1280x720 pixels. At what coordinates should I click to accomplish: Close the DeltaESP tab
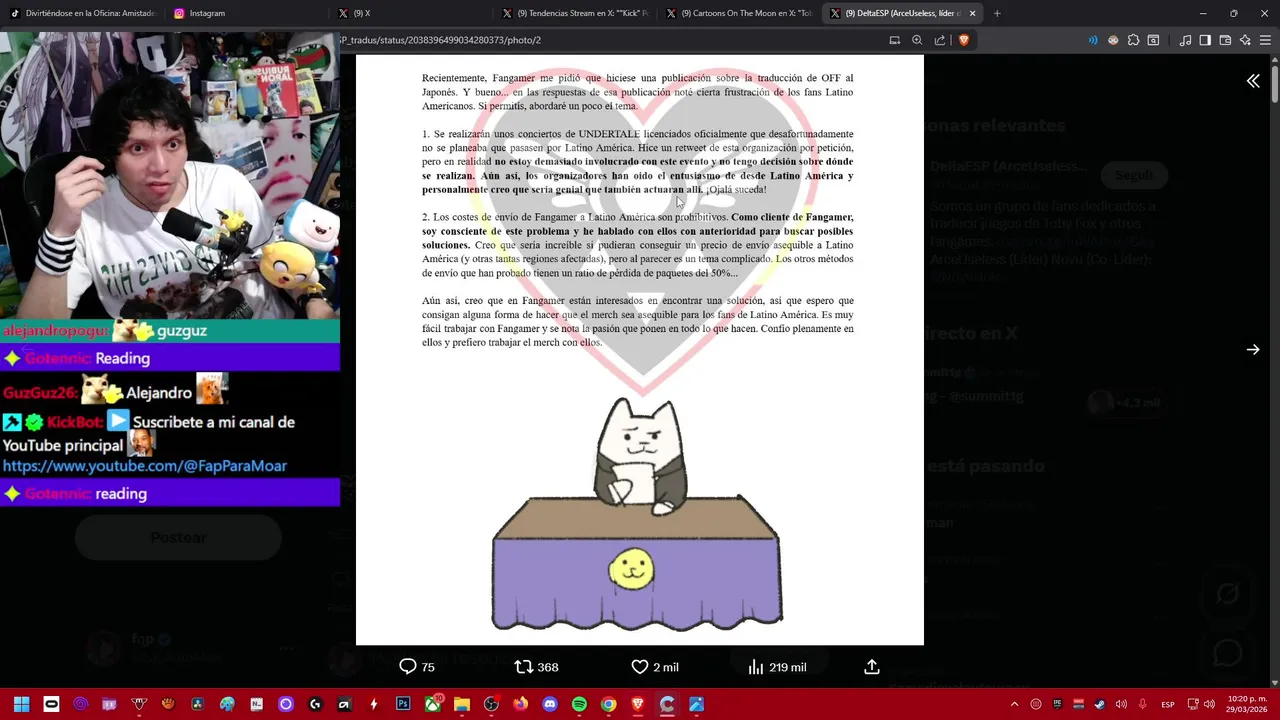pos(972,13)
